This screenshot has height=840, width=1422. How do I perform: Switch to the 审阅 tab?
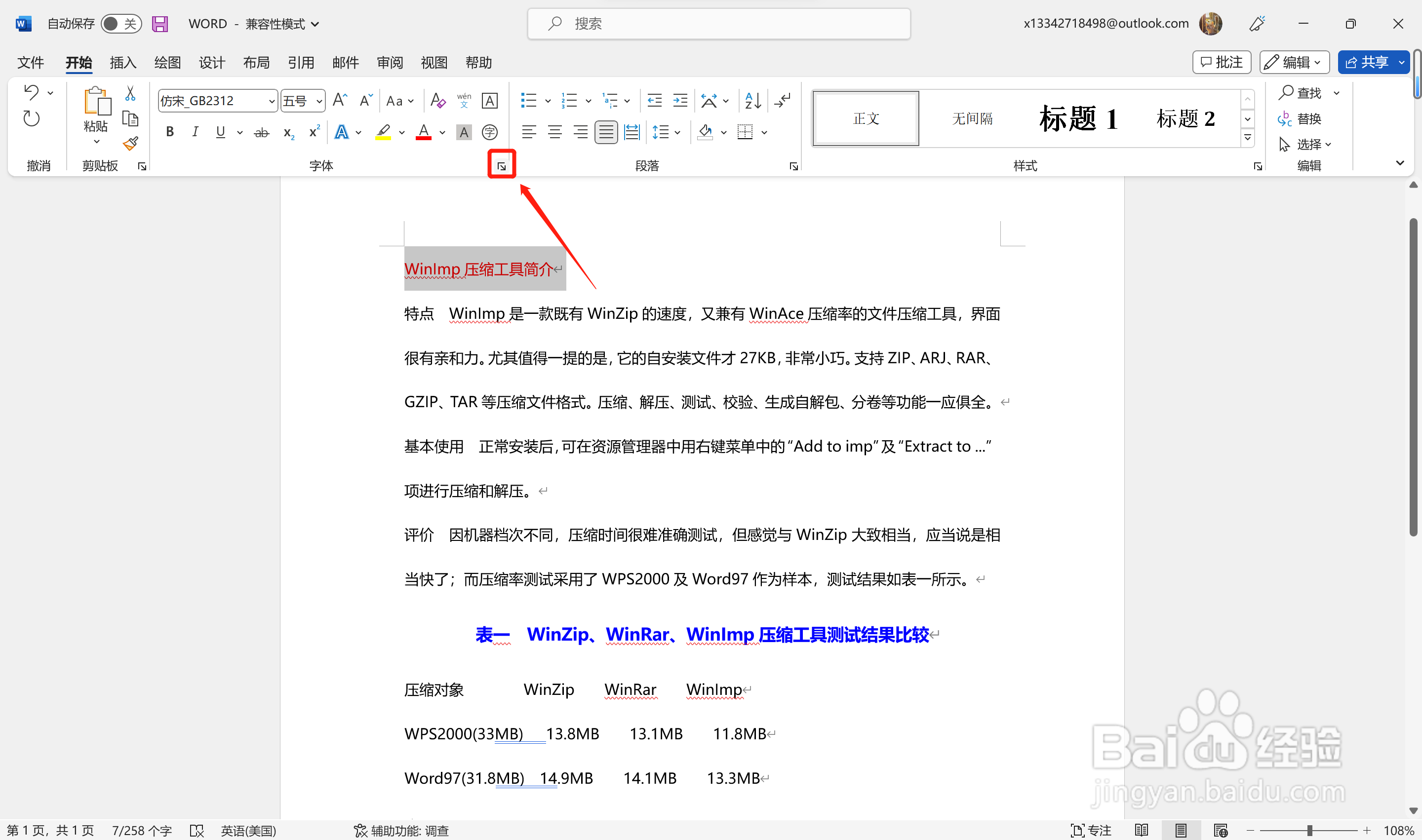(390, 62)
